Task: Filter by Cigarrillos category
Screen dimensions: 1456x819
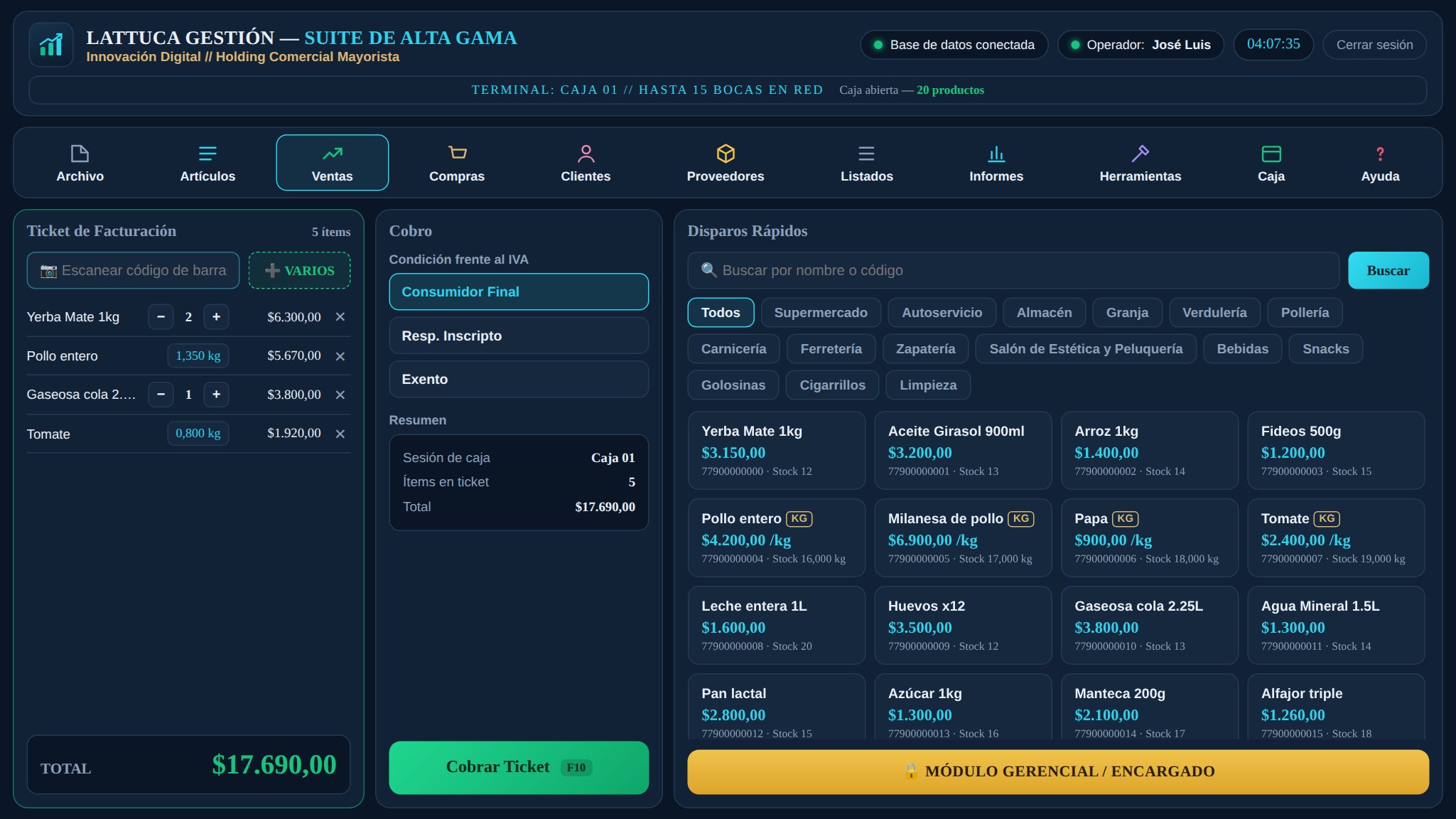Action: pyautogui.click(x=832, y=385)
